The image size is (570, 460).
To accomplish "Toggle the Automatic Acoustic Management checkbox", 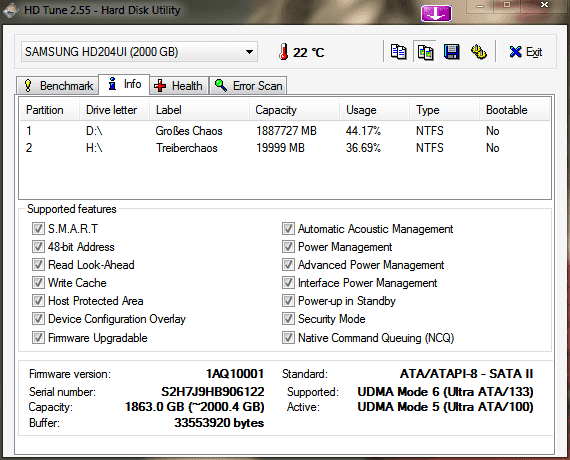I will (x=288, y=229).
